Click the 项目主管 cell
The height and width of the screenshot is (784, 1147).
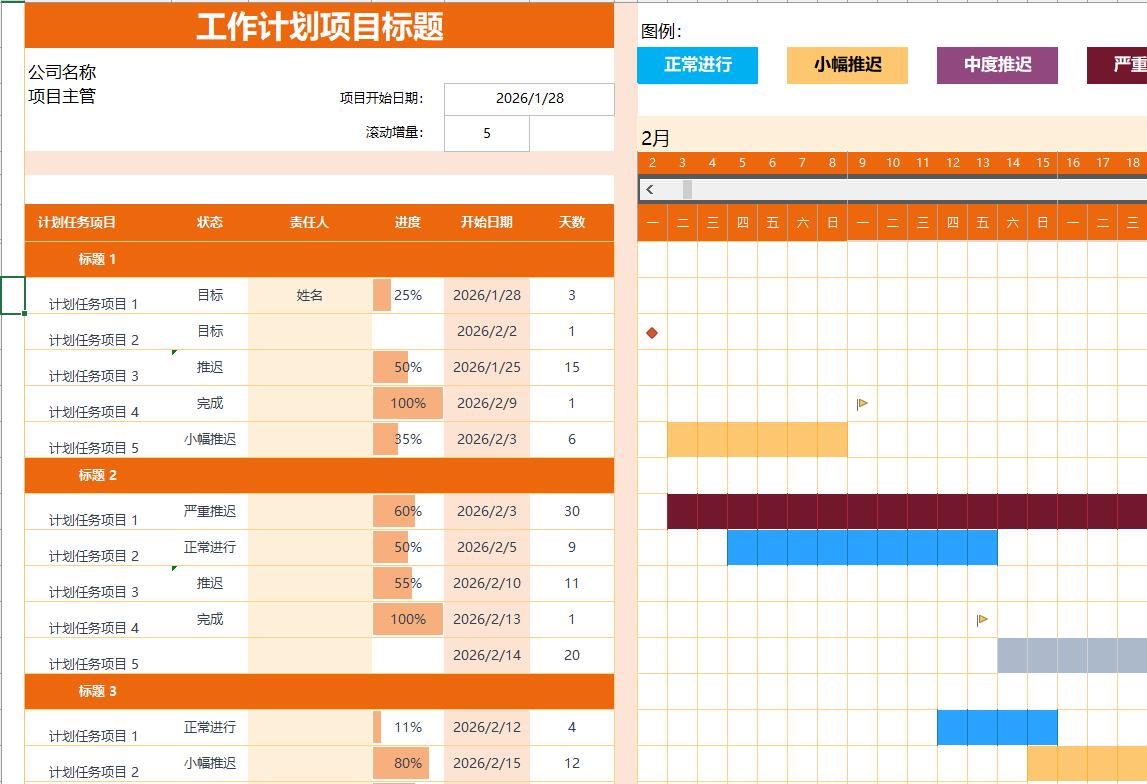pyautogui.click(x=62, y=97)
